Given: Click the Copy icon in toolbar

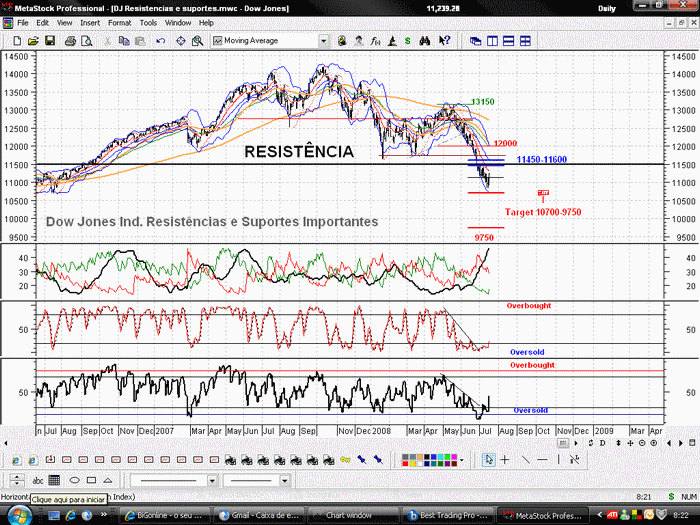Looking at the screenshot, I should click(124, 41).
